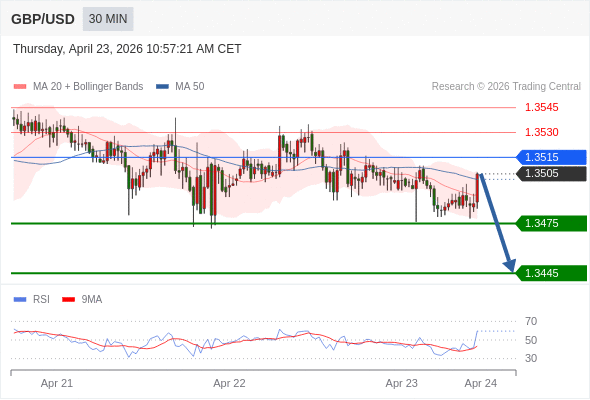The width and height of the screenshot is (590, 400).
Task: Click the MA 50 blue legend swatch
Action: click(162, 87)
